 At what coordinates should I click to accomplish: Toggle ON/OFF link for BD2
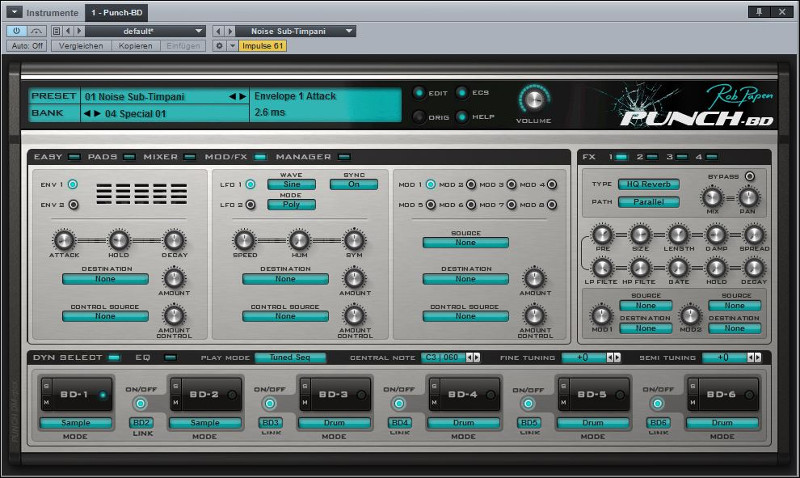[x=140, y=404]
